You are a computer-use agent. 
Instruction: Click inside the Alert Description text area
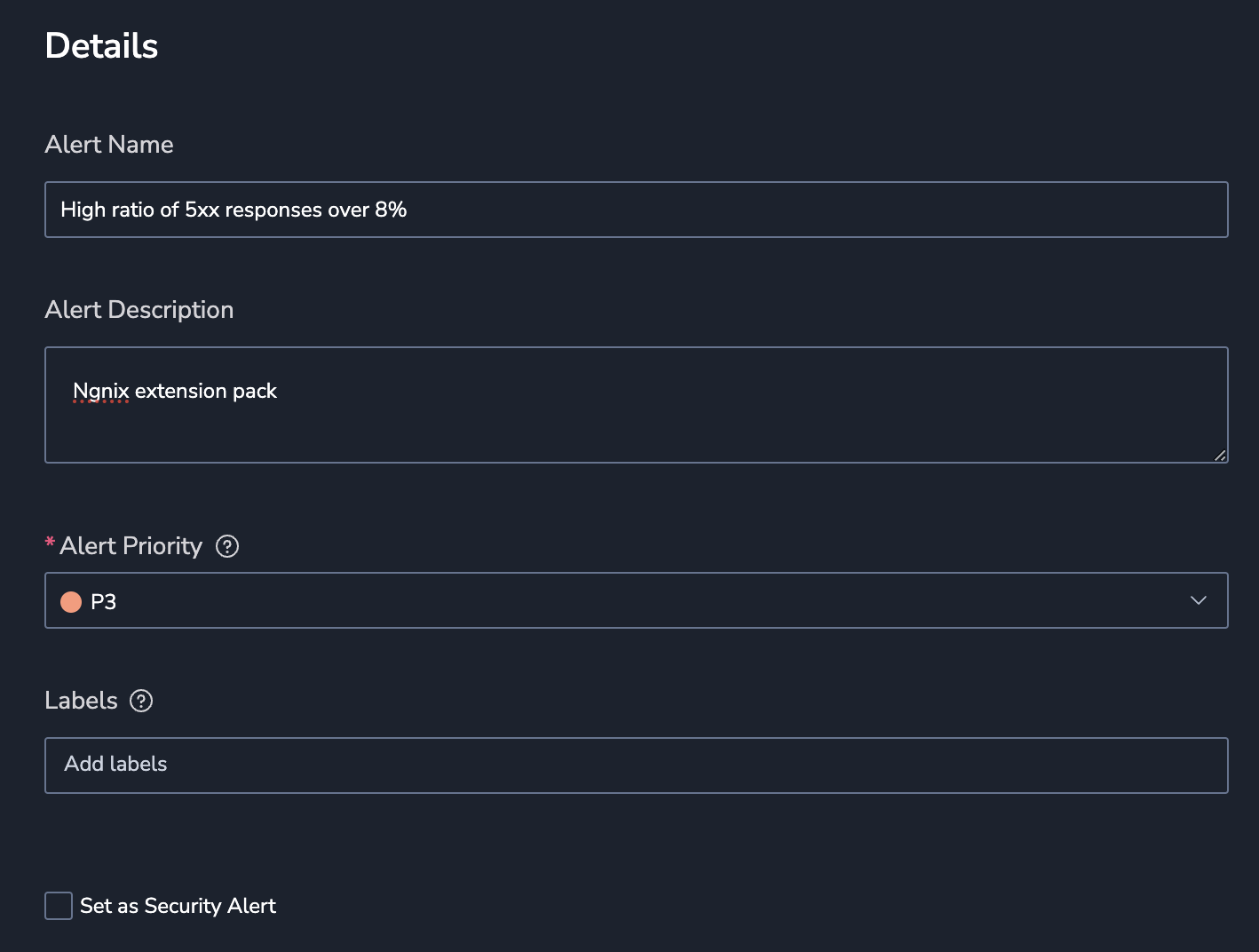pos(637,405)
